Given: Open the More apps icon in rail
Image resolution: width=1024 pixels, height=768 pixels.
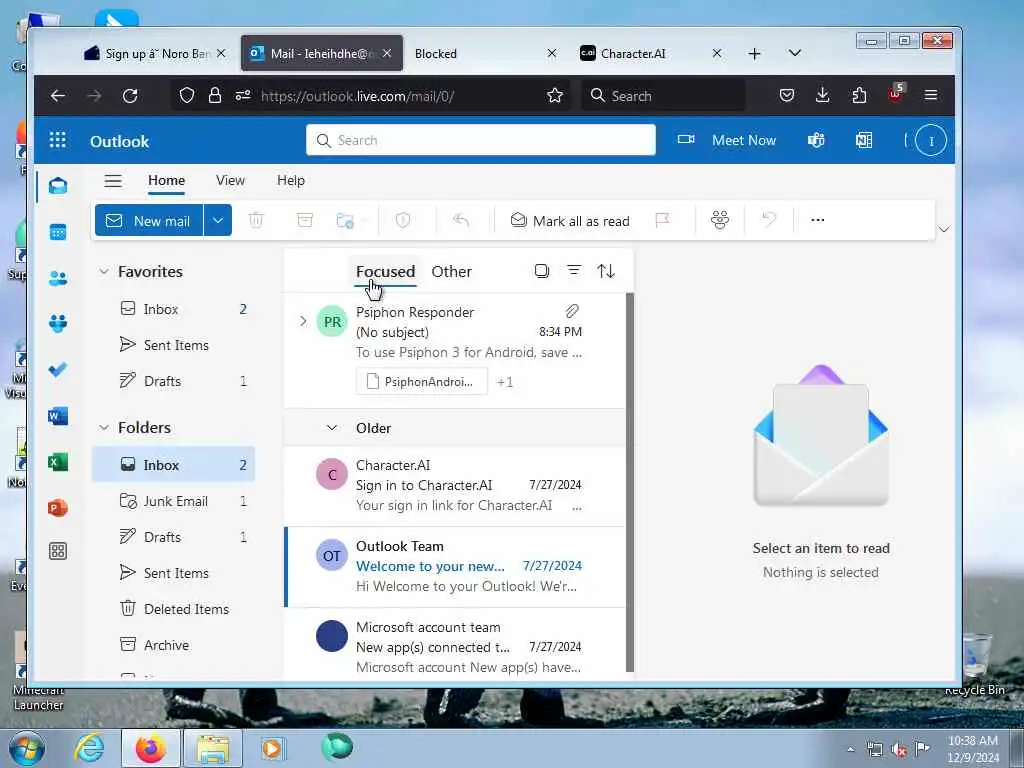Looking at the screenshot, I should click(57, 551).
